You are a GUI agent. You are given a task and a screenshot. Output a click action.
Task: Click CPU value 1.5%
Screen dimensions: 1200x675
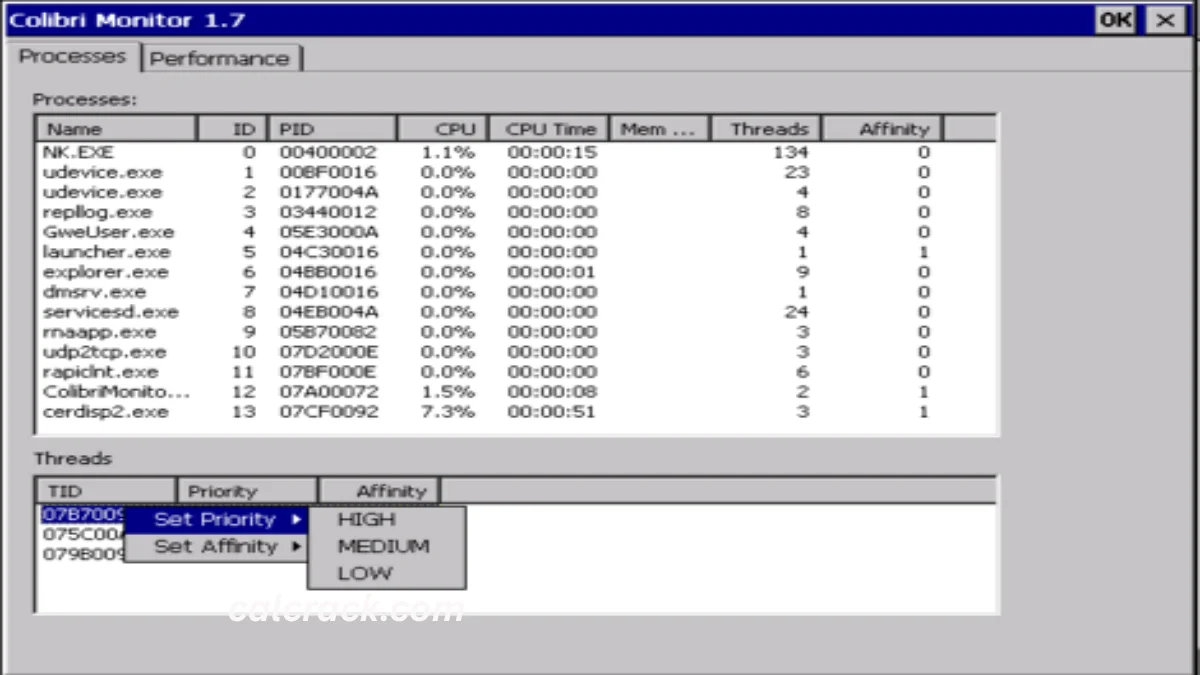click(448, 392)
